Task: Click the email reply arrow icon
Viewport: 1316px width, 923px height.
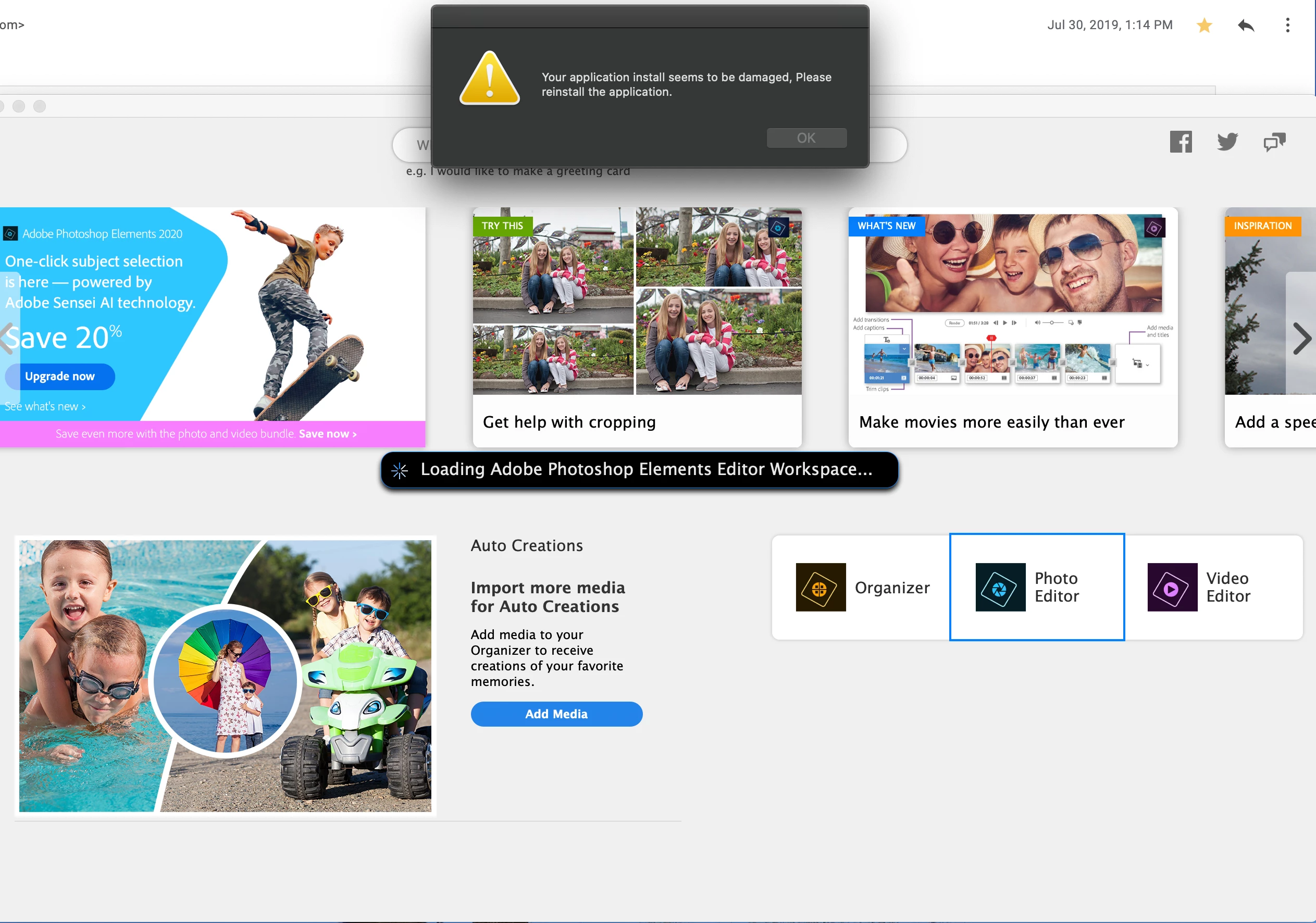Action: coord(1246,25)
